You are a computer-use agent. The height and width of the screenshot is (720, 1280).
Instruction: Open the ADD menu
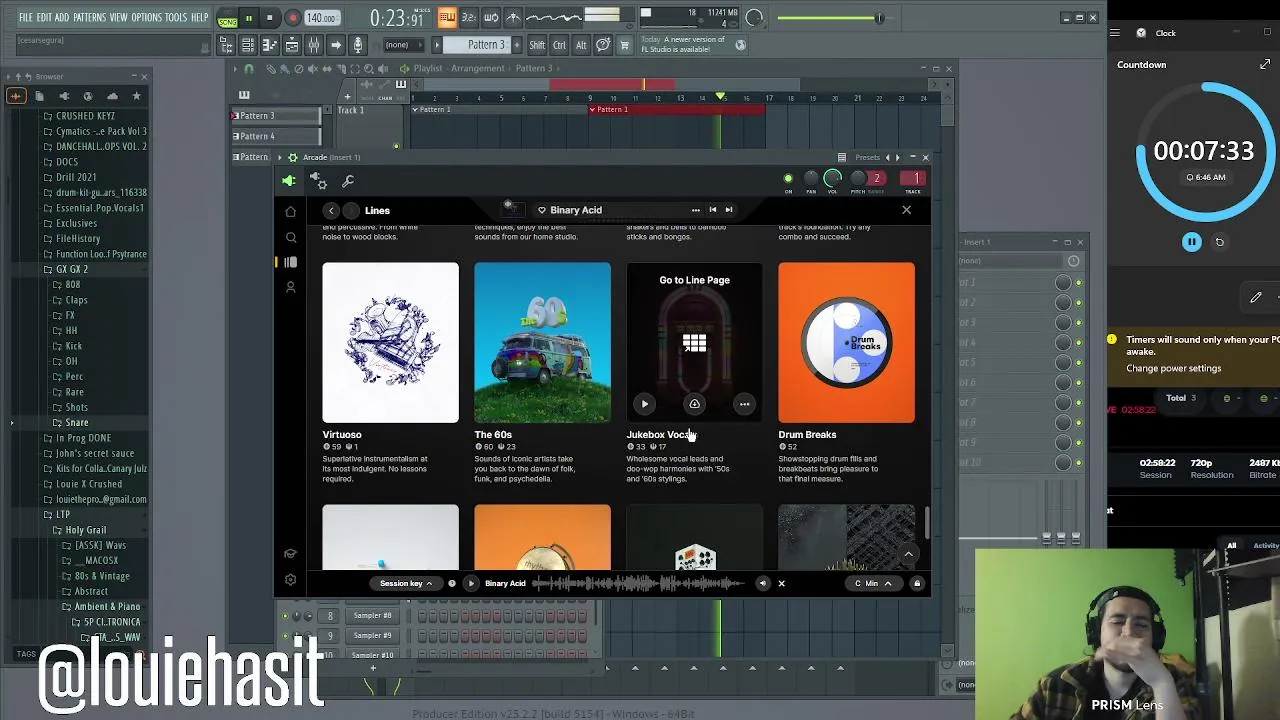pyautogui.click(x=62, y=18)
